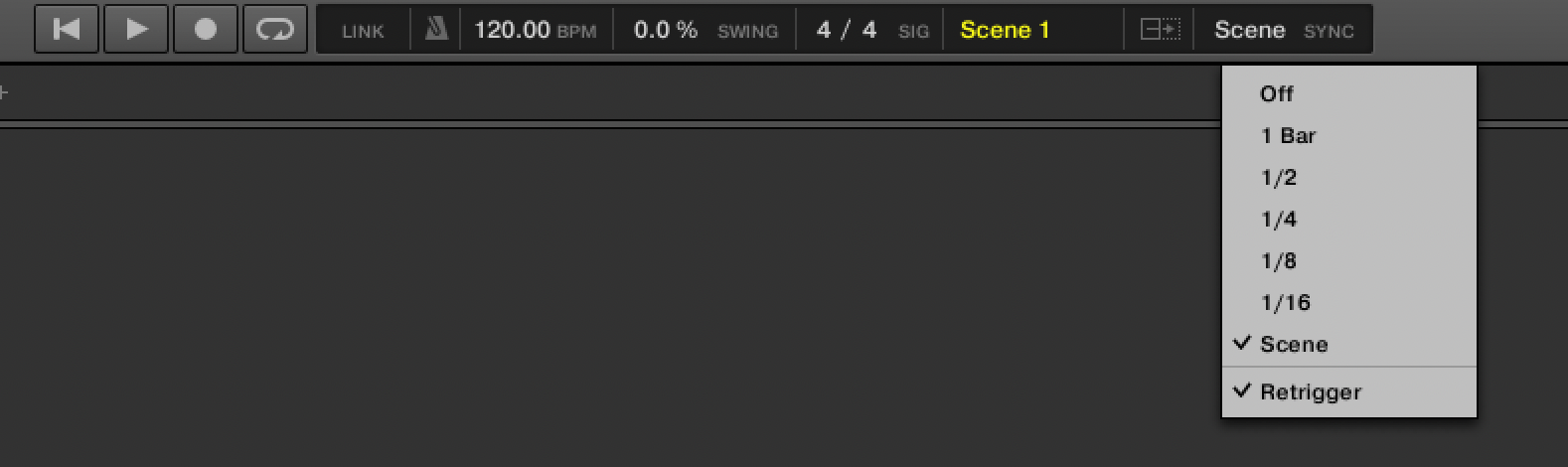Adjust the 0.0 % swing value
The height and width of the screenshot is (467, 1568).
coord(666,30)
